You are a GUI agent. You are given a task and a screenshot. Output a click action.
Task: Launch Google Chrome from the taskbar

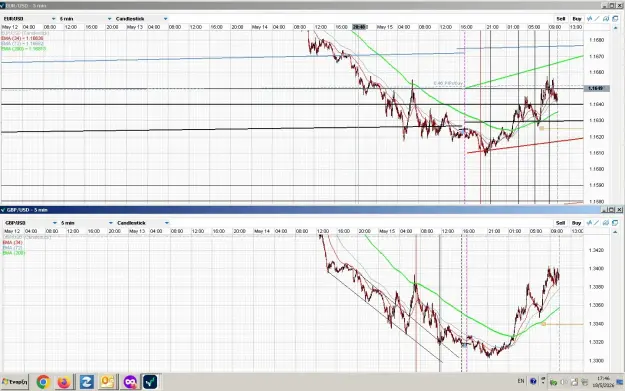tap(43, 382)
